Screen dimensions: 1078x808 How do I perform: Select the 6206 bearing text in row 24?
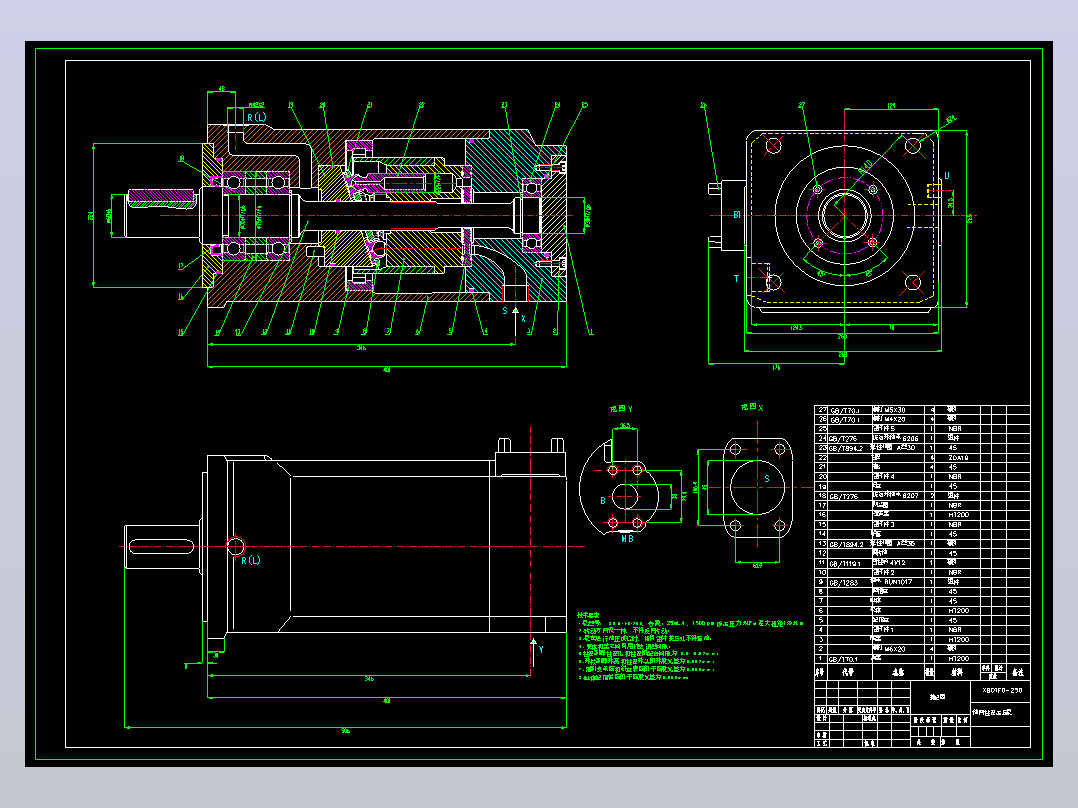(x=910, y=439)
